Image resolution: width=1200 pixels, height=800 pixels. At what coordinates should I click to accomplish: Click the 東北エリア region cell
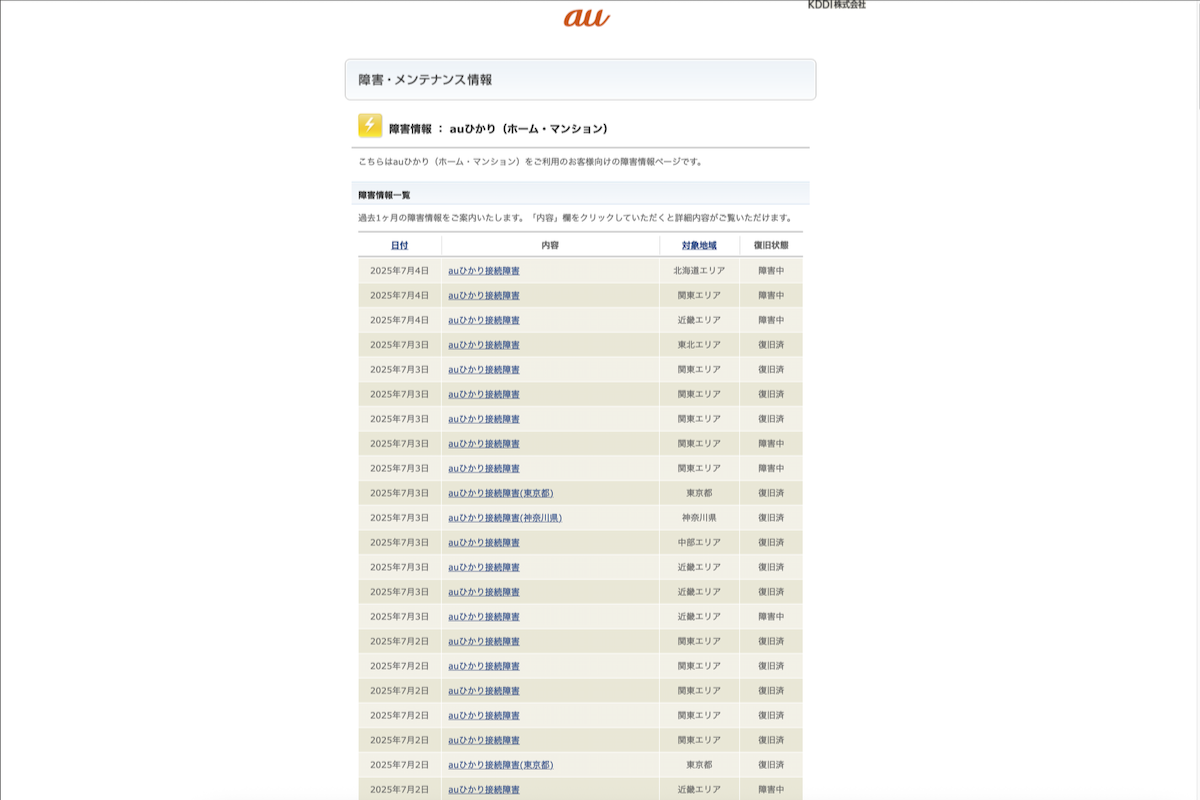coord(699,345)
